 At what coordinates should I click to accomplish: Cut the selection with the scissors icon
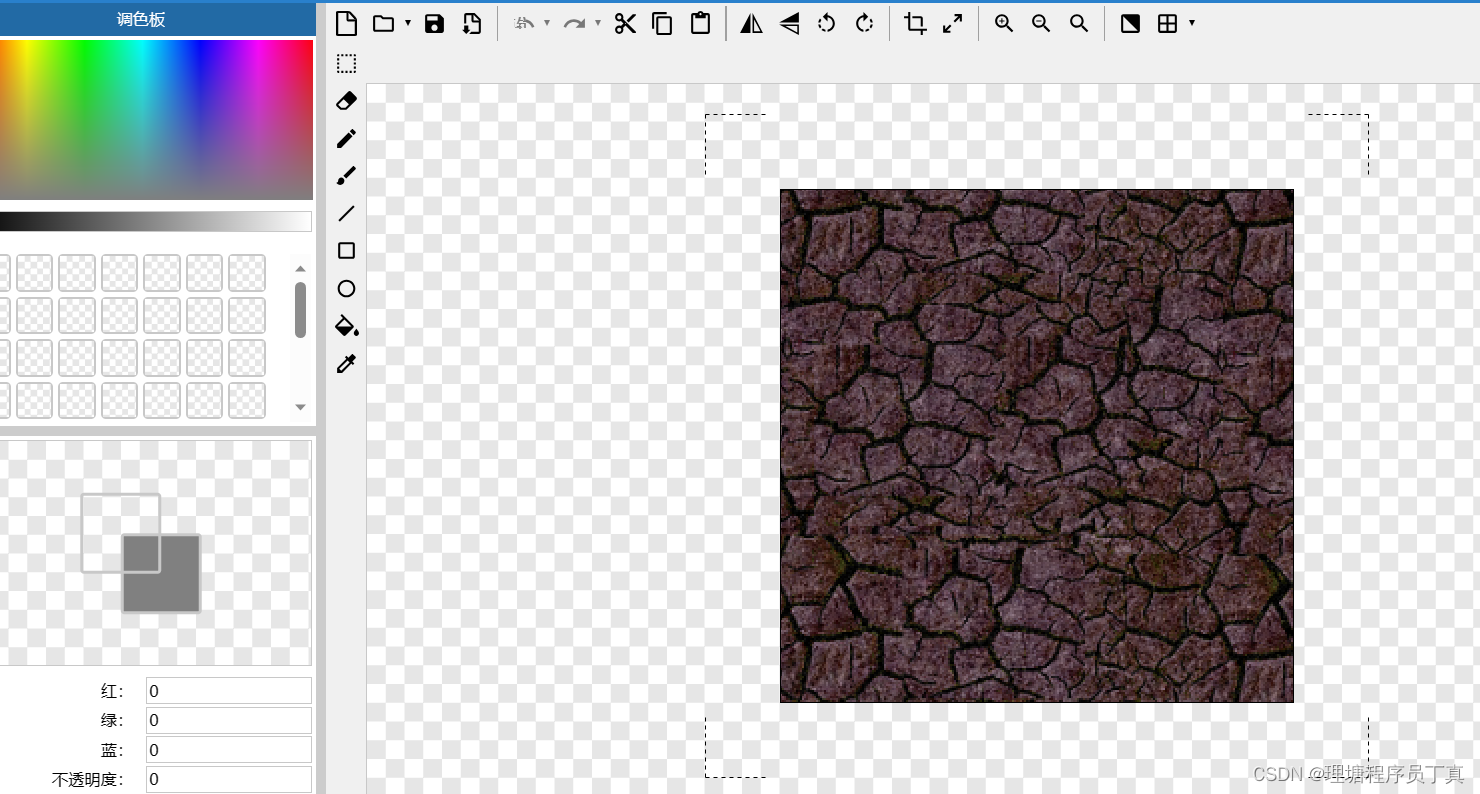[625, 24]
